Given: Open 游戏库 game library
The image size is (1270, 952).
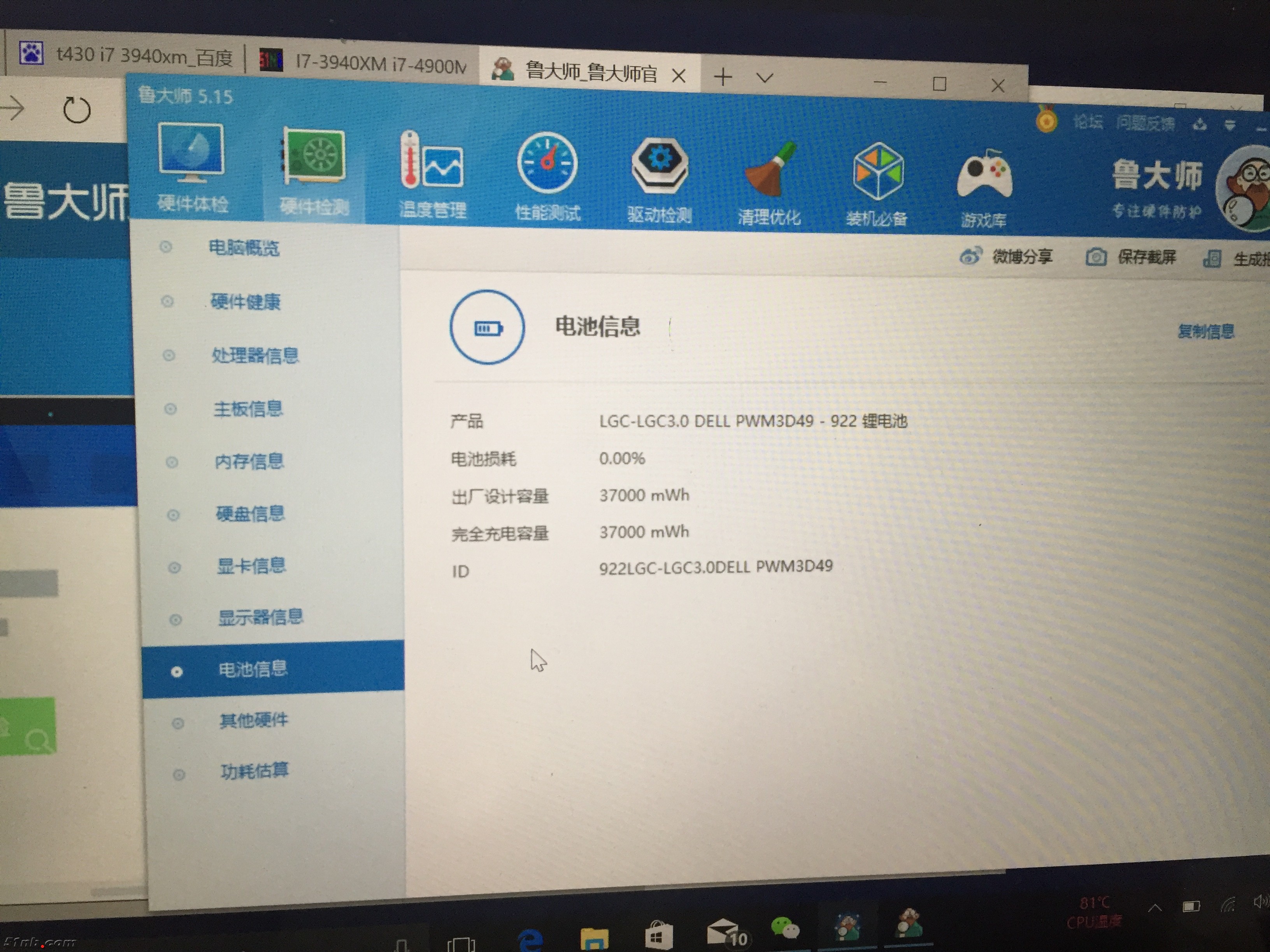Looking at the screenshot, I should 984,189.
